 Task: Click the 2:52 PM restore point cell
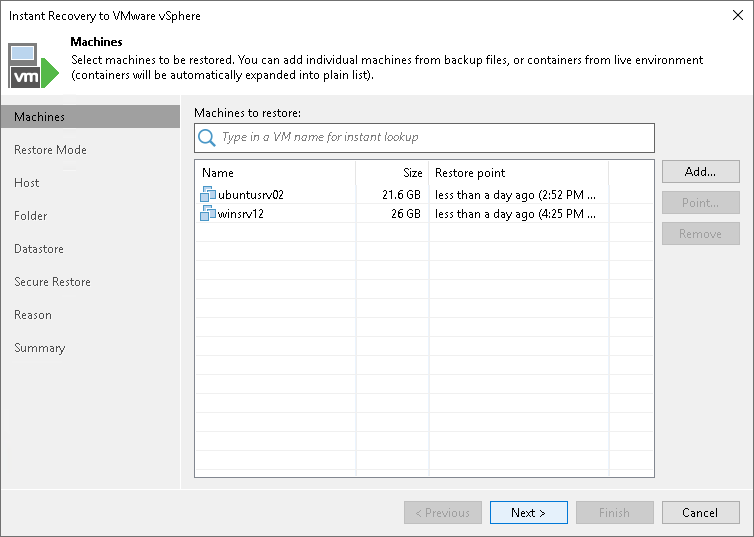pyautogui.click(x=515, y=195)
